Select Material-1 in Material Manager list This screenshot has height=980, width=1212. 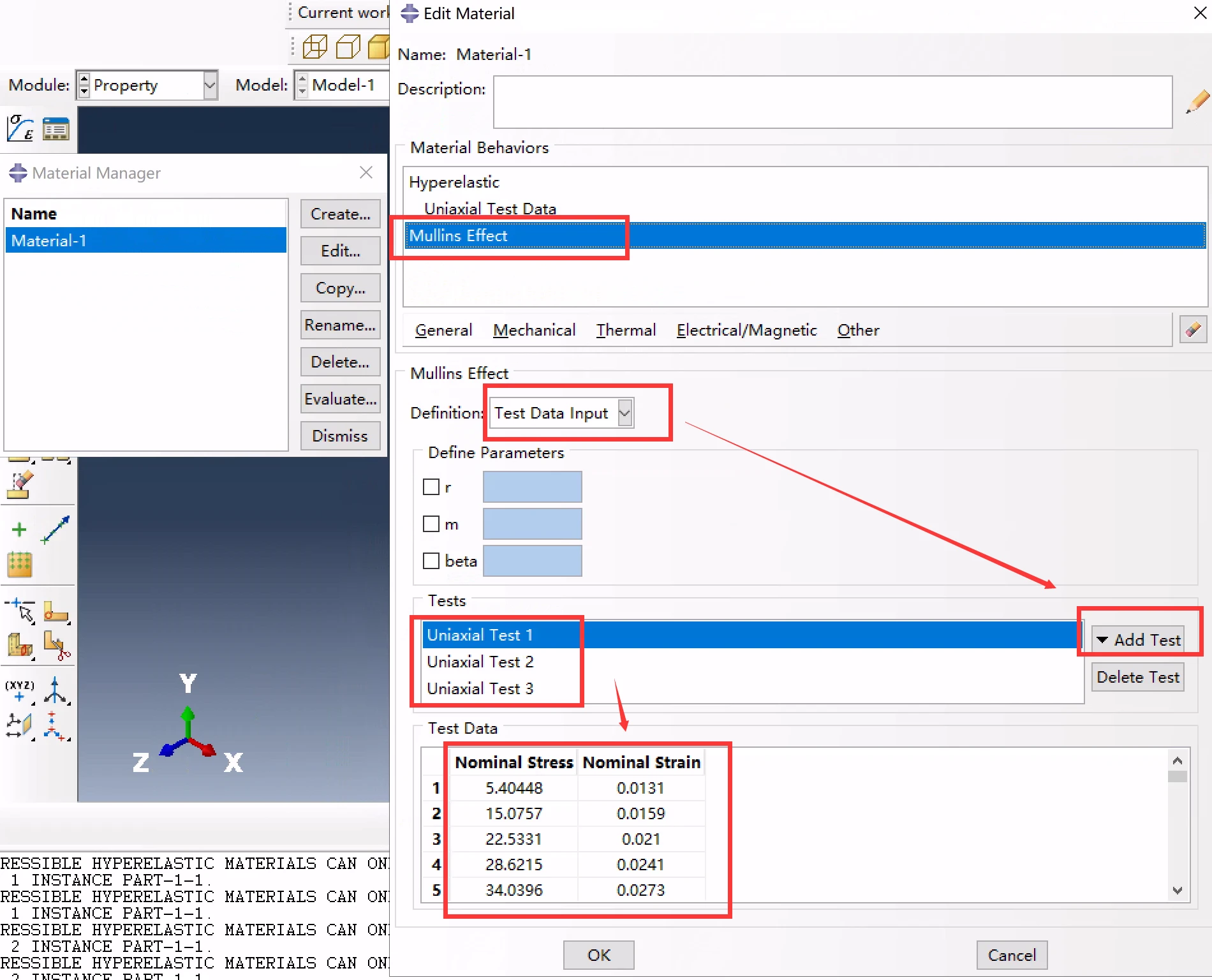point(145,241)
